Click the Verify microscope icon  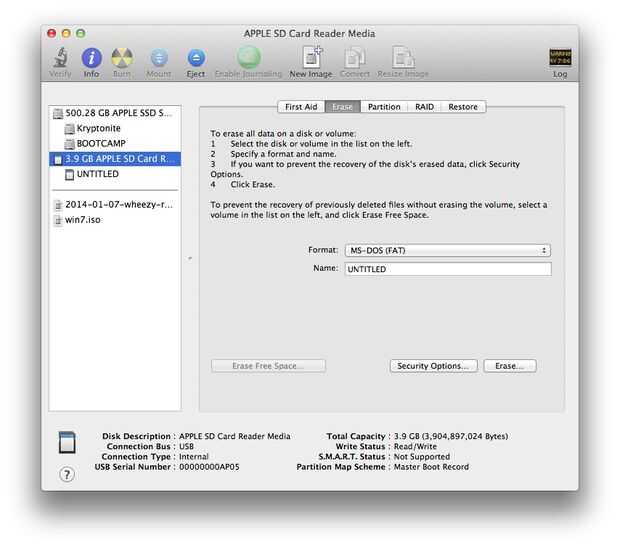pos(60,58)
